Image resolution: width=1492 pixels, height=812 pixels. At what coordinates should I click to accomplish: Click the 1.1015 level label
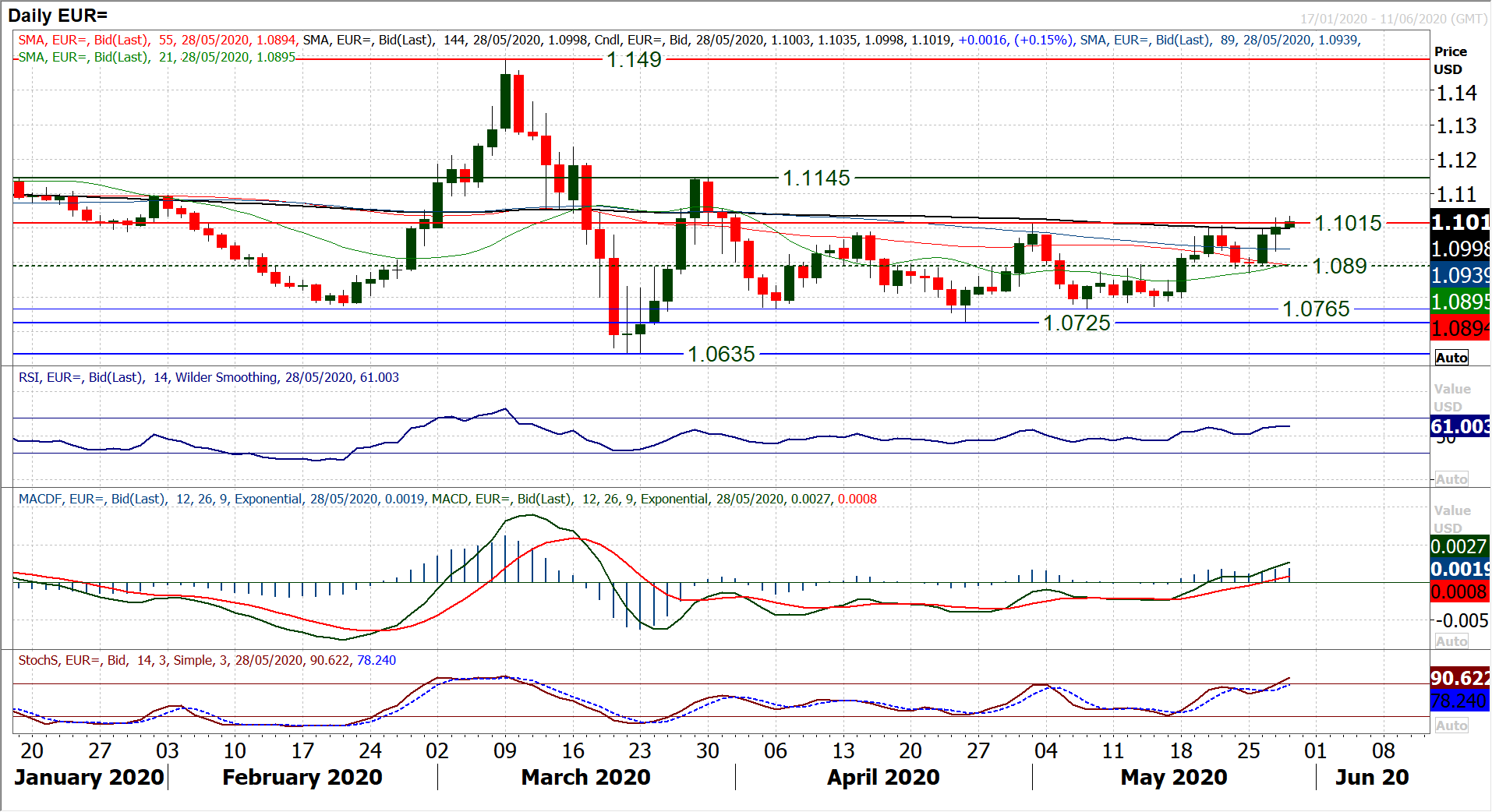(1347, 224)
